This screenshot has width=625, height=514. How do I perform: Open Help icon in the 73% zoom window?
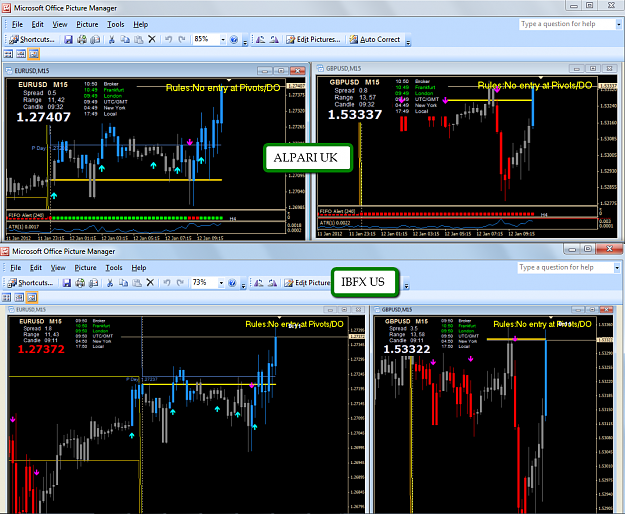[x=232, y=283]
